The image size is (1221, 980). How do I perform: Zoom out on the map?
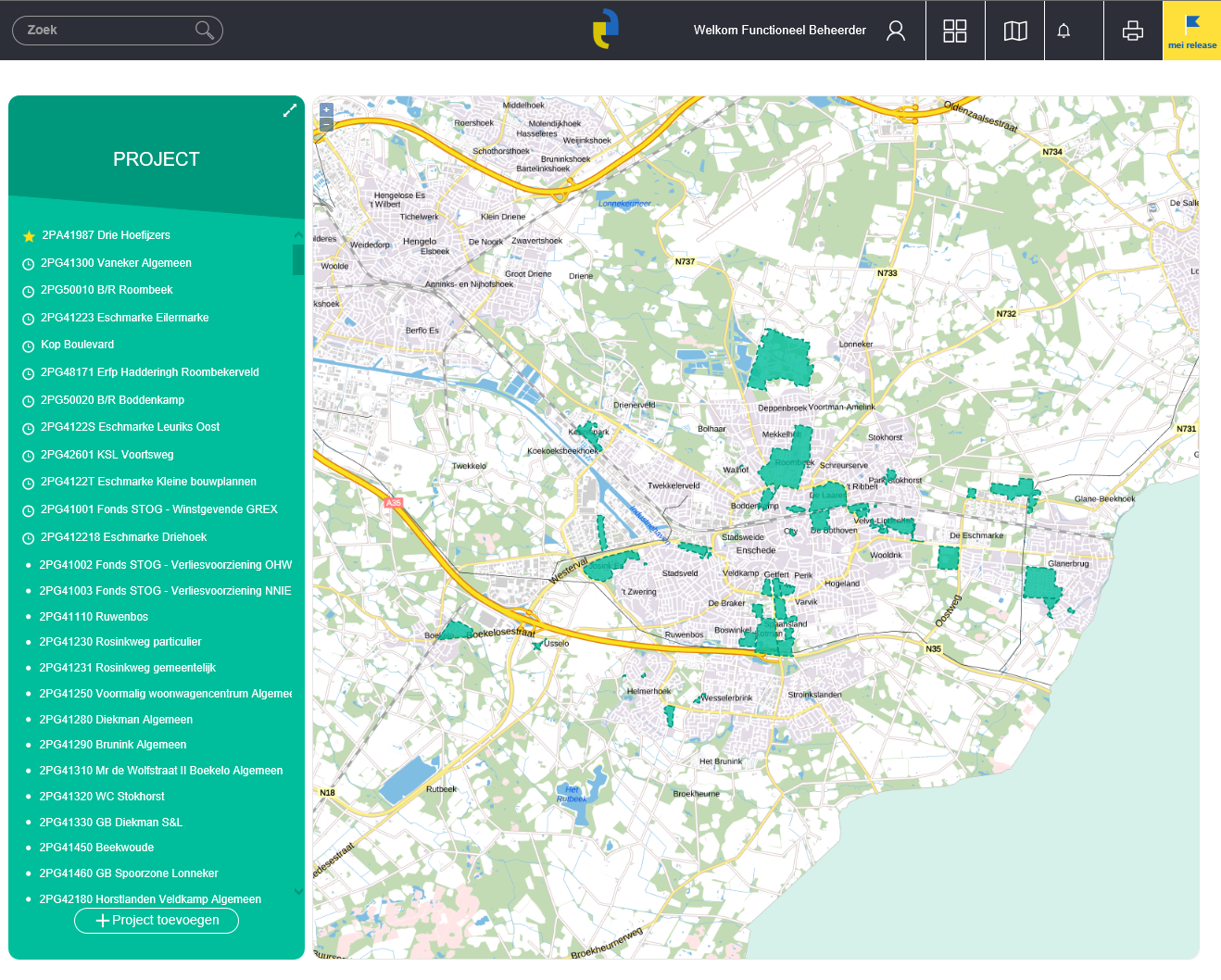pyautogui.click(x=326, y=123)
